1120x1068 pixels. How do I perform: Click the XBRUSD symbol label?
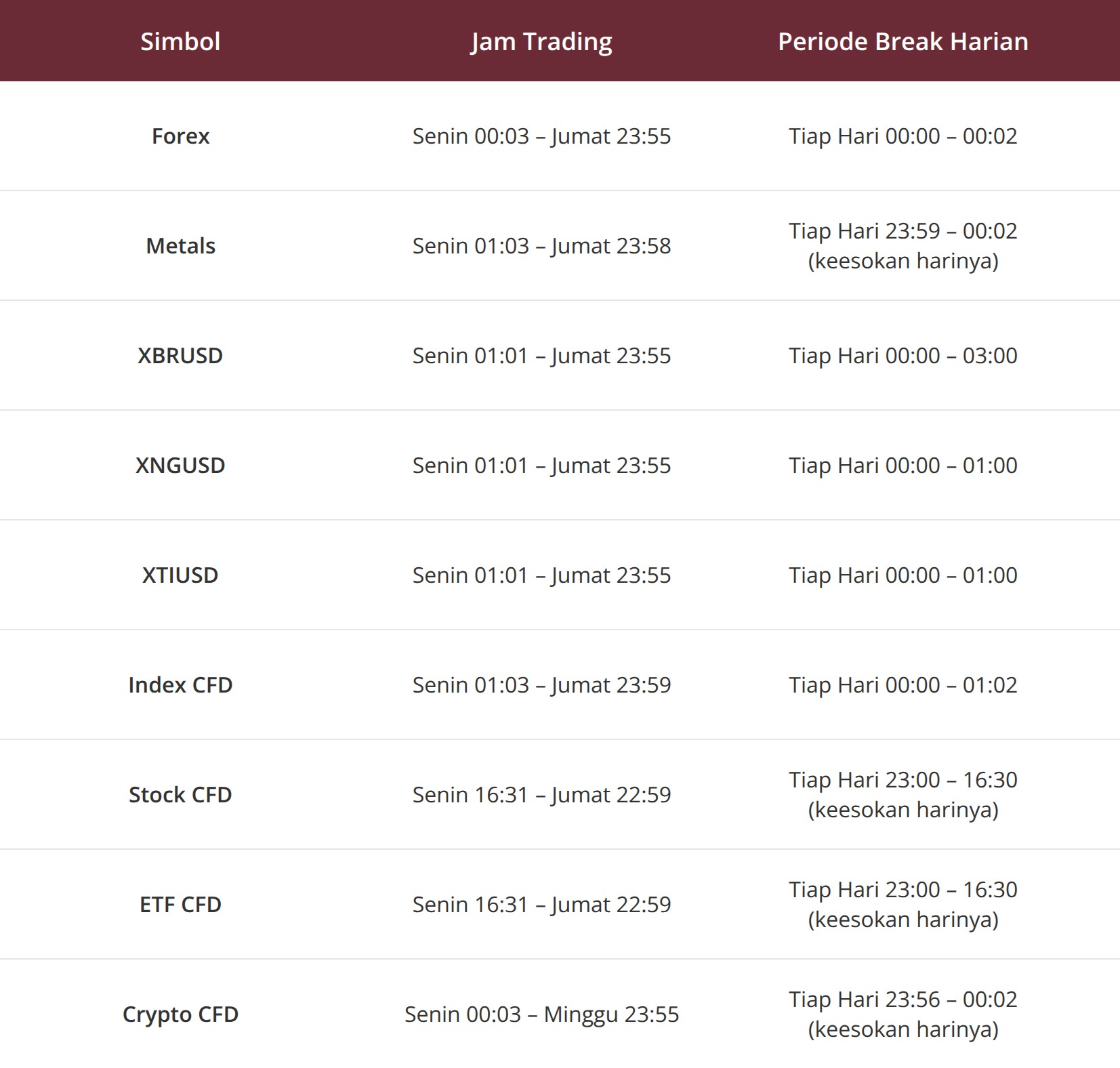pyautogui.click(x=180, y=356)
